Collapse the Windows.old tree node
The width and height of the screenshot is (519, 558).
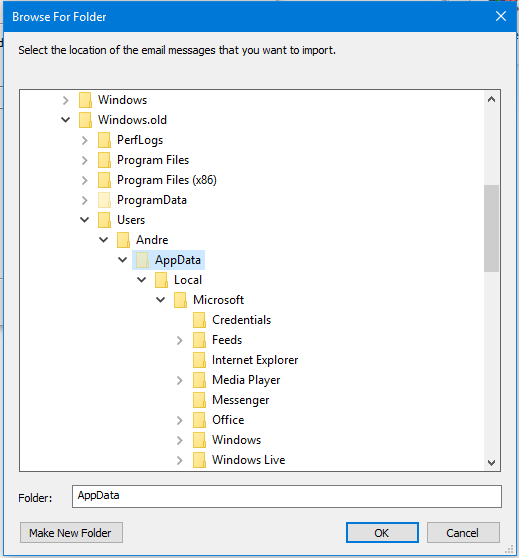(65, 120)
